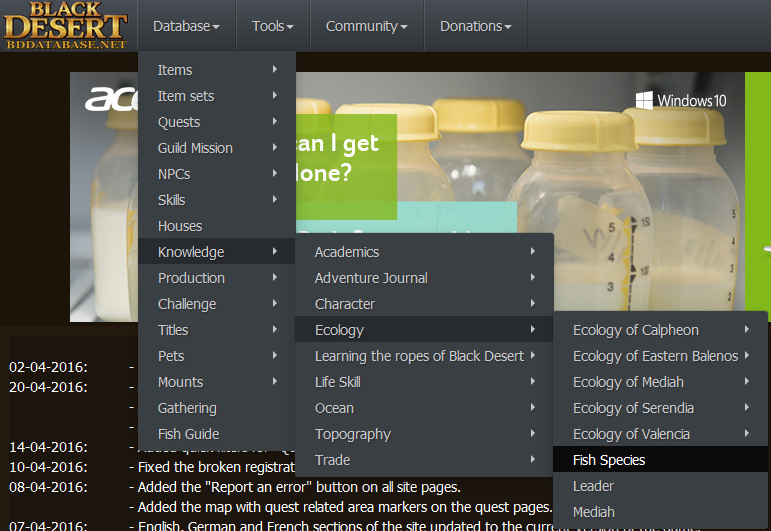Open Adventure Journal knowledge category
Viewport: 771px width, 531px height.
click(424, 278)
